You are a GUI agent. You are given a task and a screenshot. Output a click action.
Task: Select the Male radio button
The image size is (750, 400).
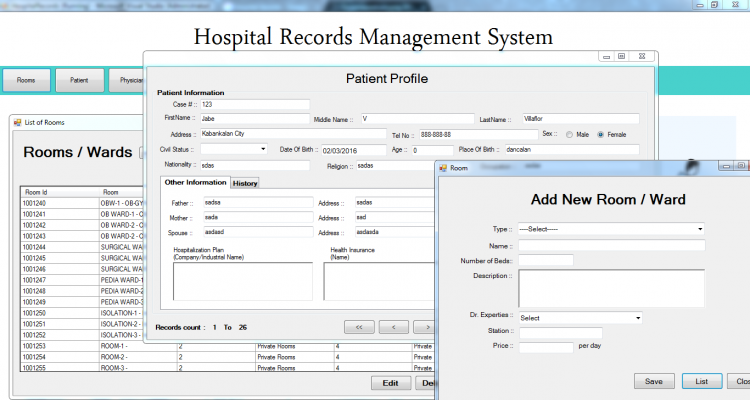click(x=569, y=135)
